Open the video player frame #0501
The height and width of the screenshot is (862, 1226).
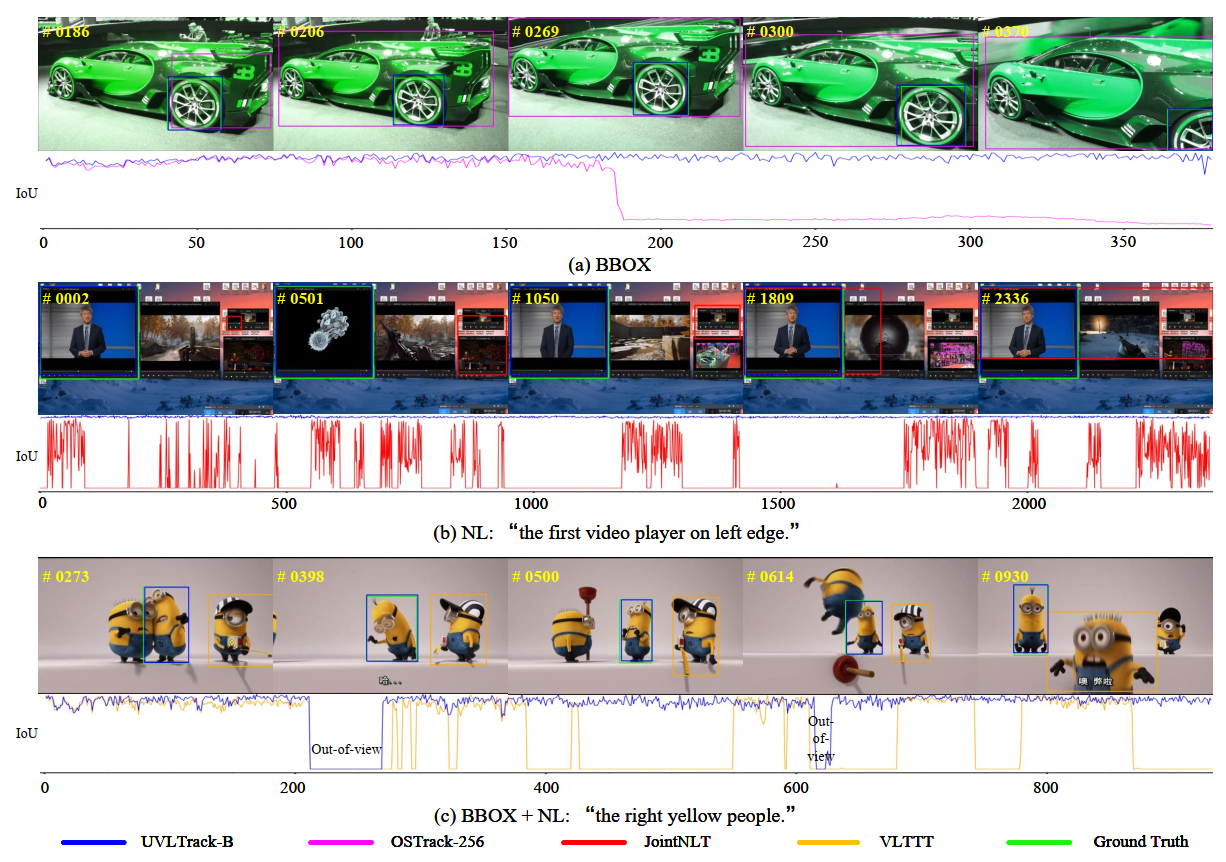click(390, 349)
